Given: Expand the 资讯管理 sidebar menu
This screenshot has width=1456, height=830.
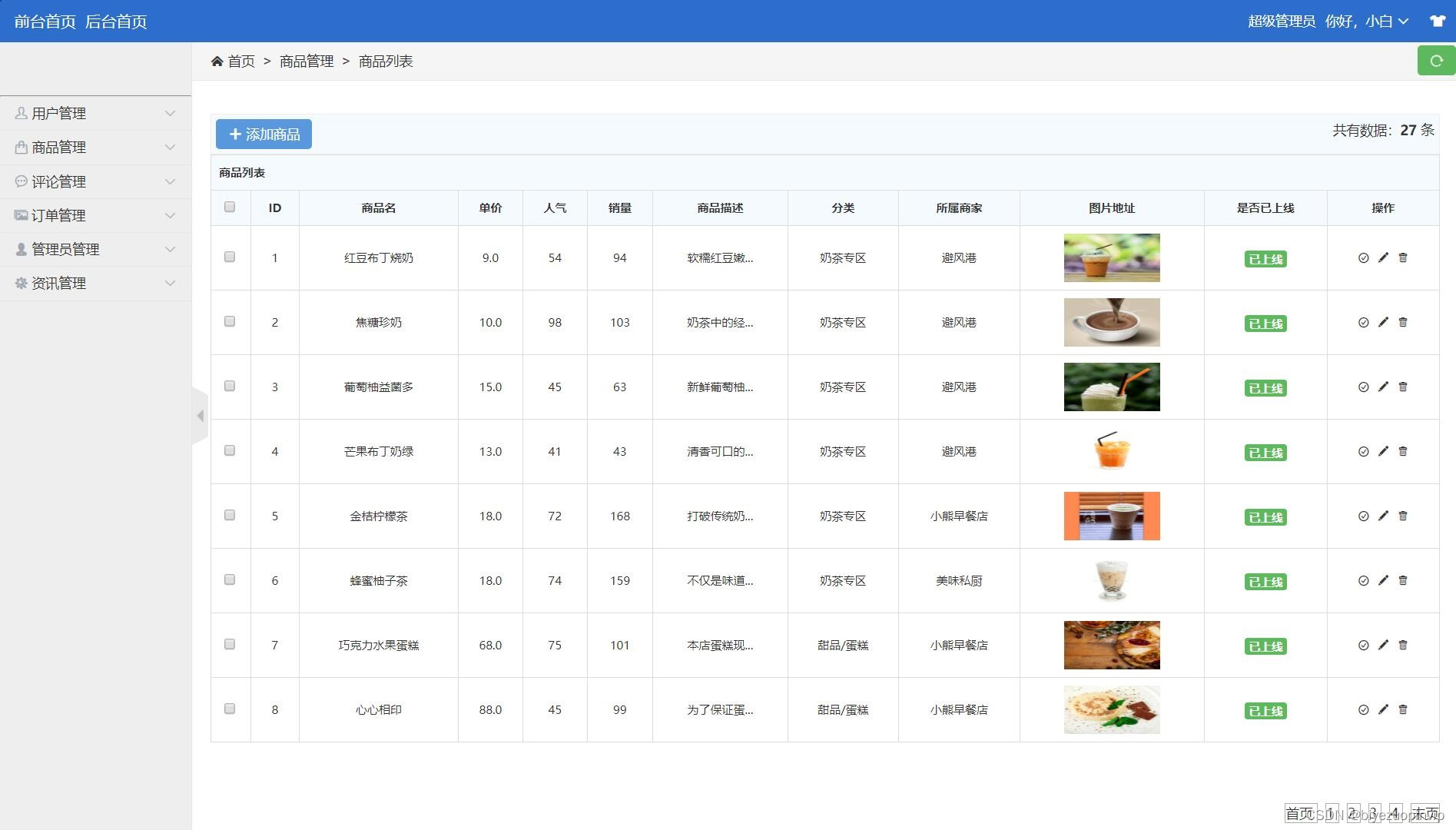Looking at the screenshot, I should click(95, 283).
